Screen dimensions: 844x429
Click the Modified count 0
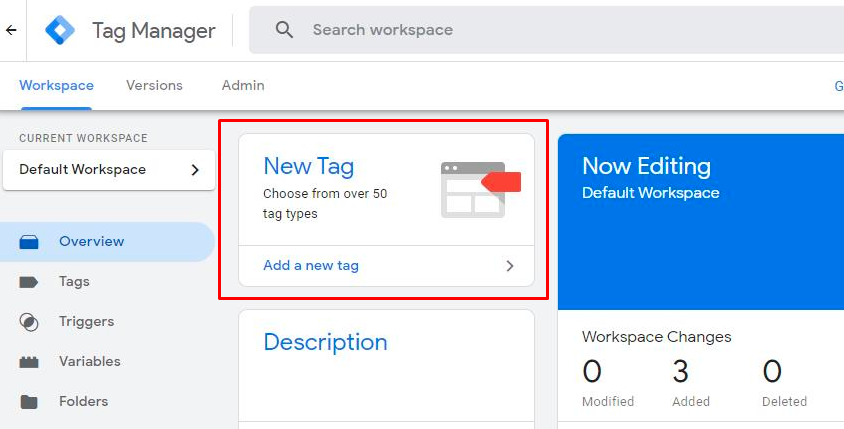pyautogui.click(x=592, y=371)
